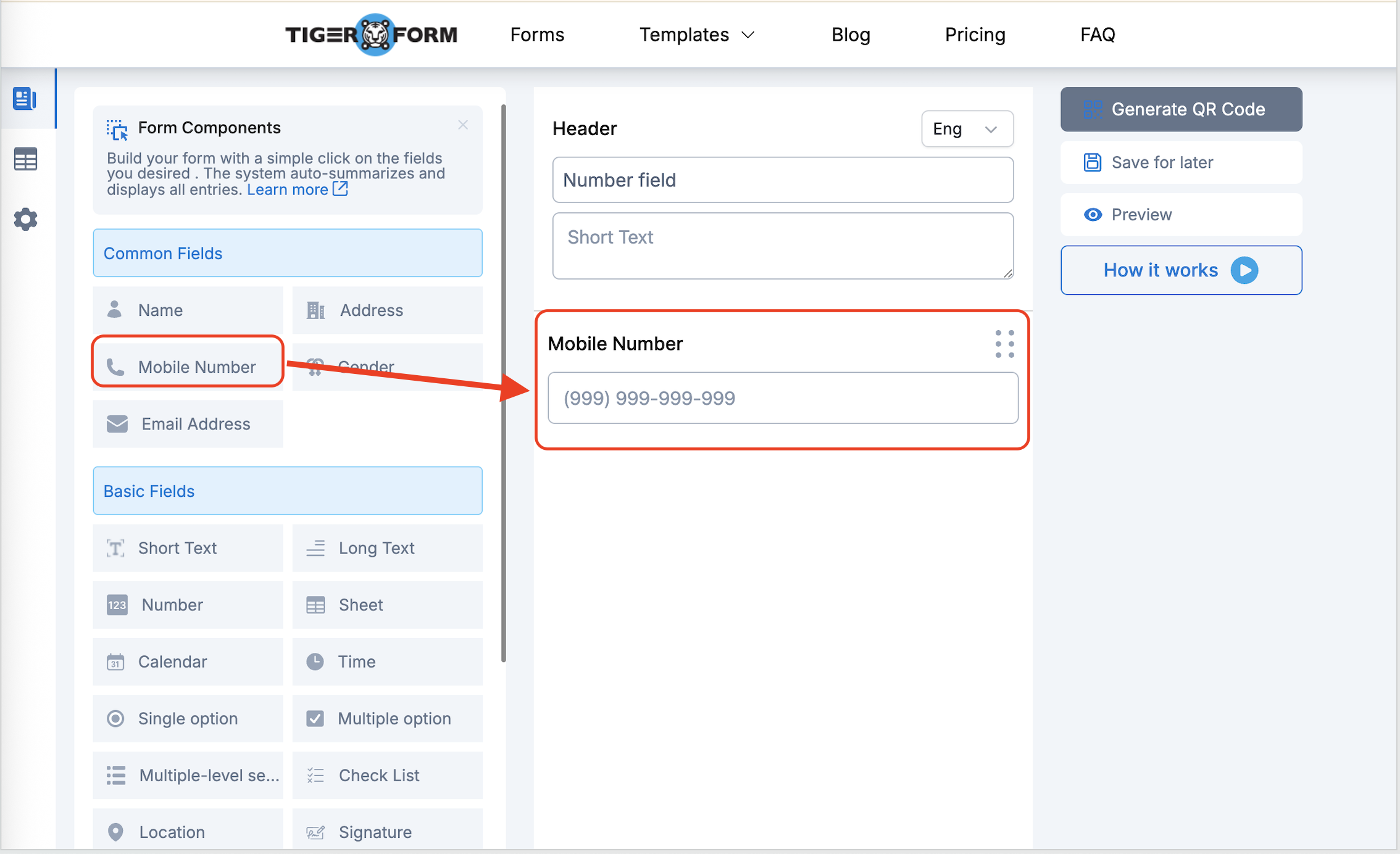
Task: Add a Multiple option checkbox field
Action: click(387, 718)
